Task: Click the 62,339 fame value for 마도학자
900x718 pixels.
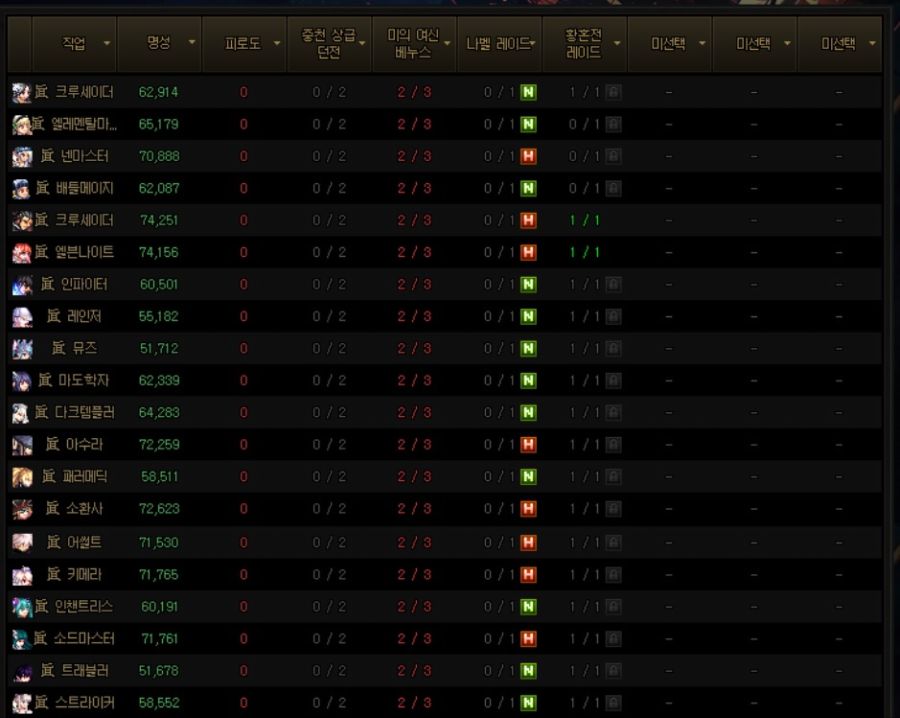Action: [x=159, y=381]
